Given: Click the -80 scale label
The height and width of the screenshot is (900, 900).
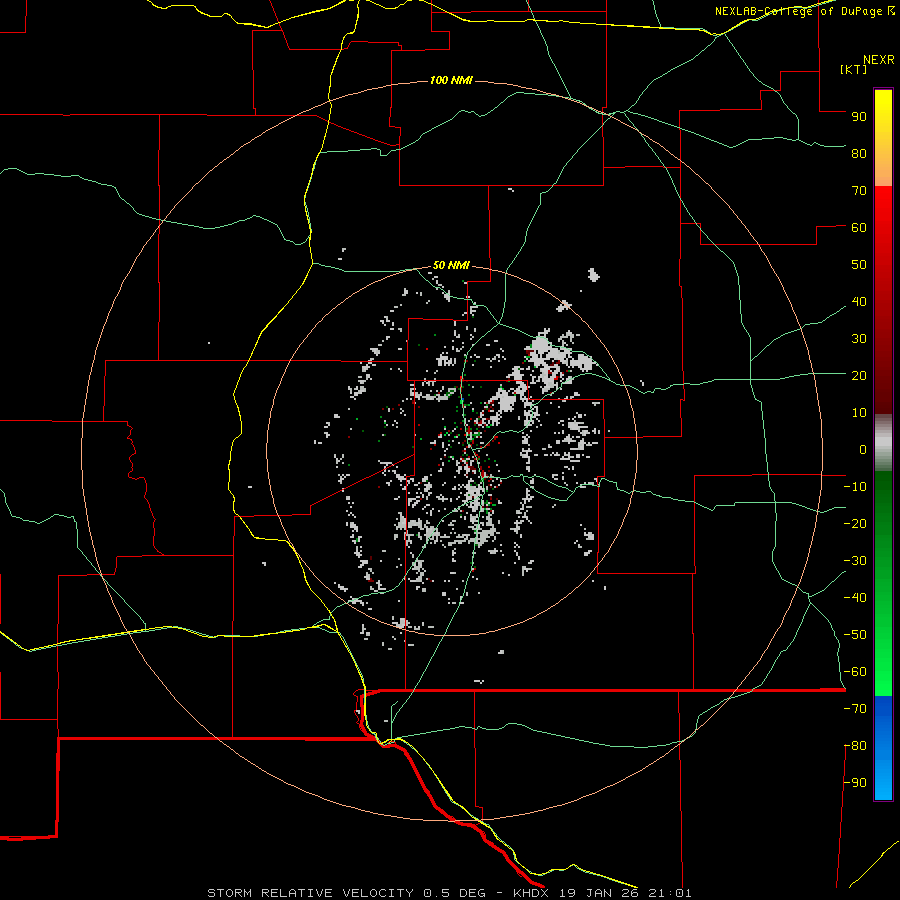Looking at the screenshot, I should [855, 746].
